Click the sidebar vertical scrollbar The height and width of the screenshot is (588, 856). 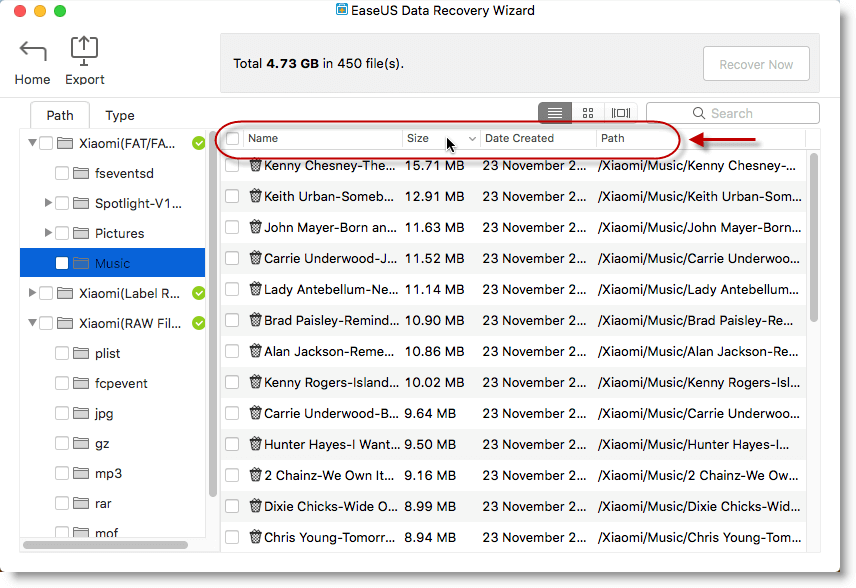tap(212, 314)
